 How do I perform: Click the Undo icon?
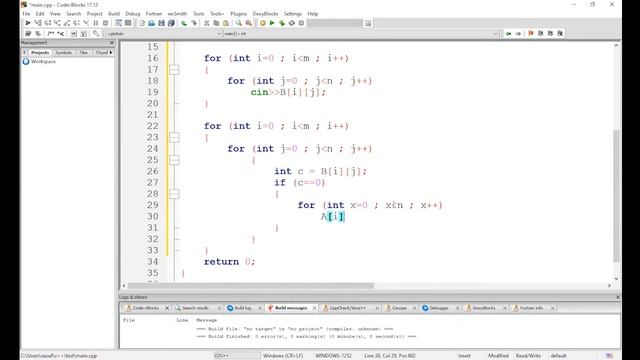click(x=184, y=23)
